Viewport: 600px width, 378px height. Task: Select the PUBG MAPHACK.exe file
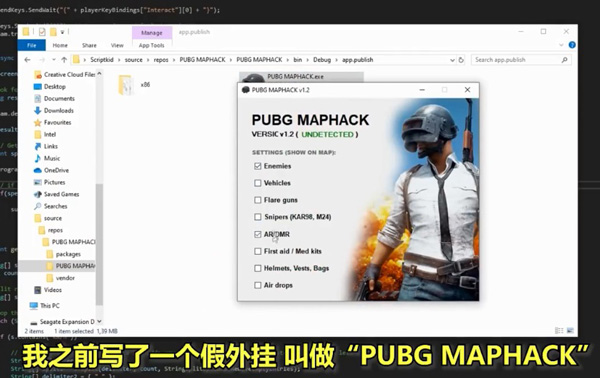(301, 77)
